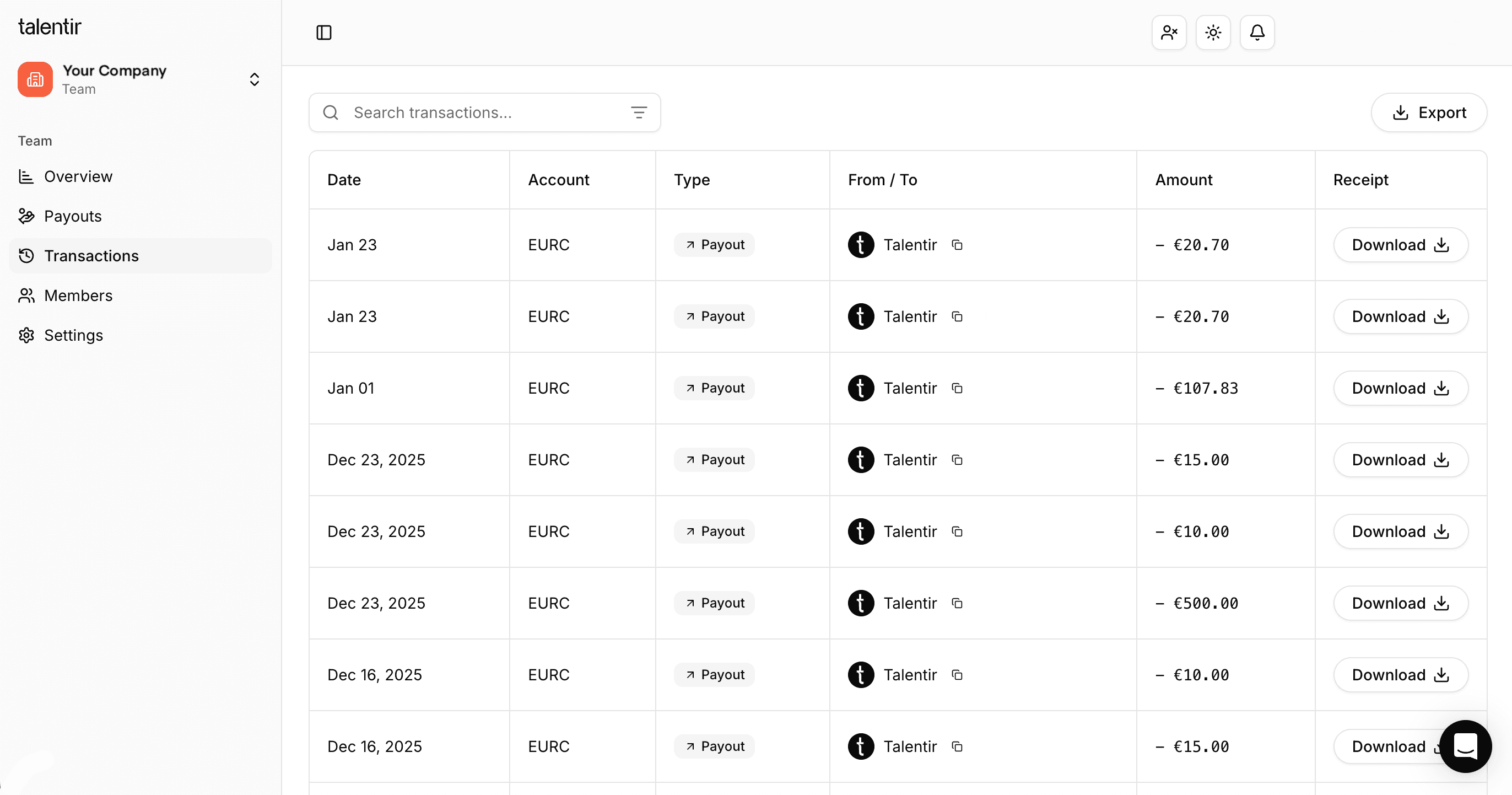This screenshot has height=795, width=1512.
Task: Open the search filter options icon
Action: point(639,112)
